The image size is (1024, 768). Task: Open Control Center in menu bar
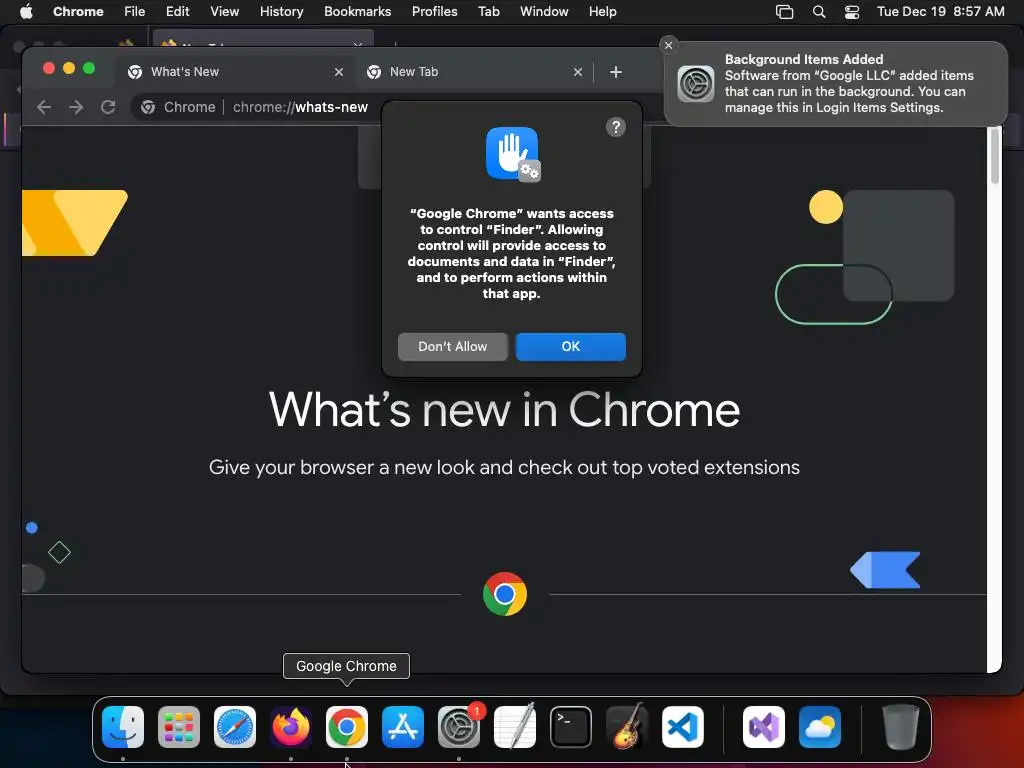(852, 12)
